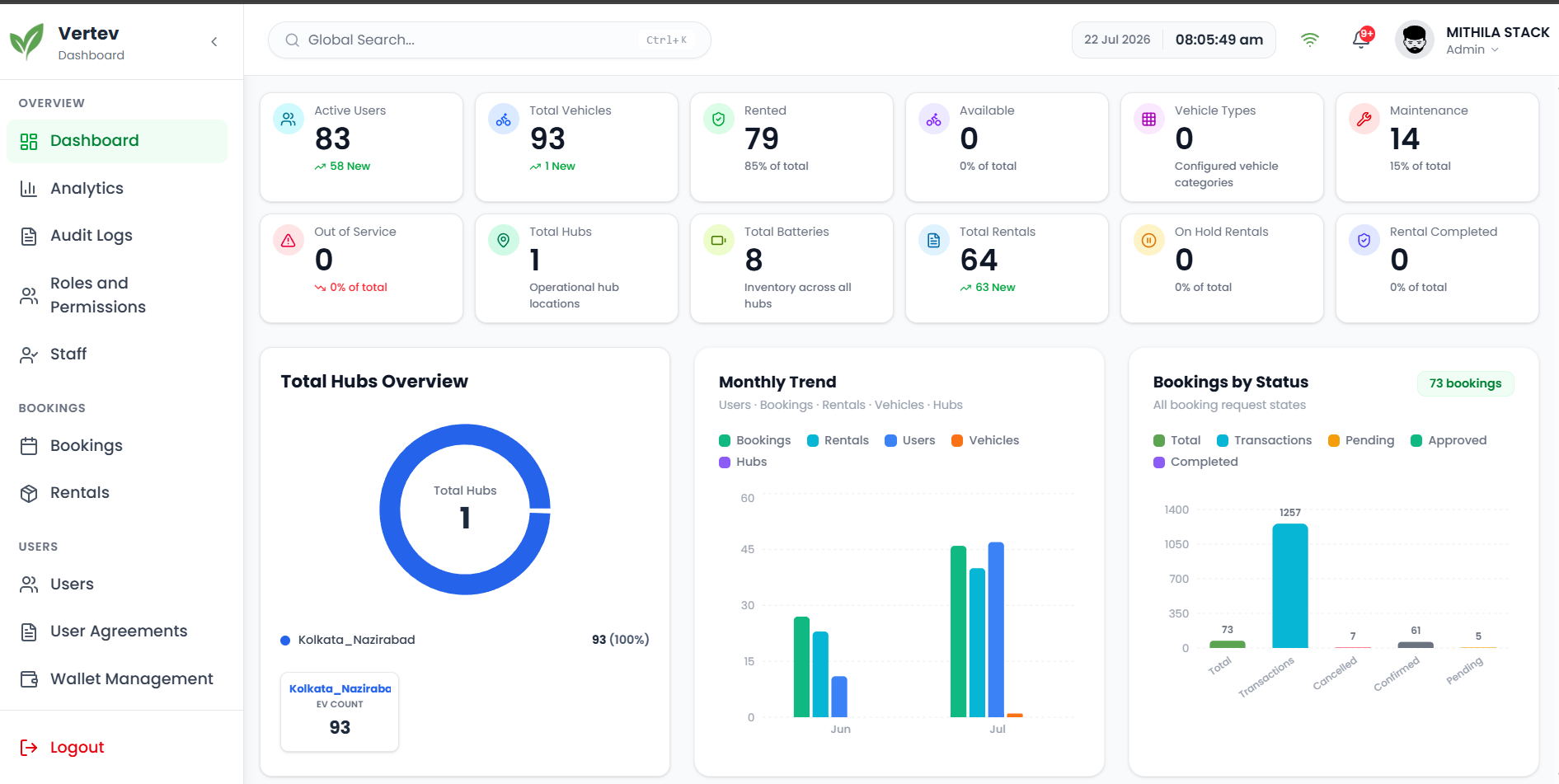The image size is (1559, 784).
Task: Click the Active Users card icon
Action: pos(289,119)
